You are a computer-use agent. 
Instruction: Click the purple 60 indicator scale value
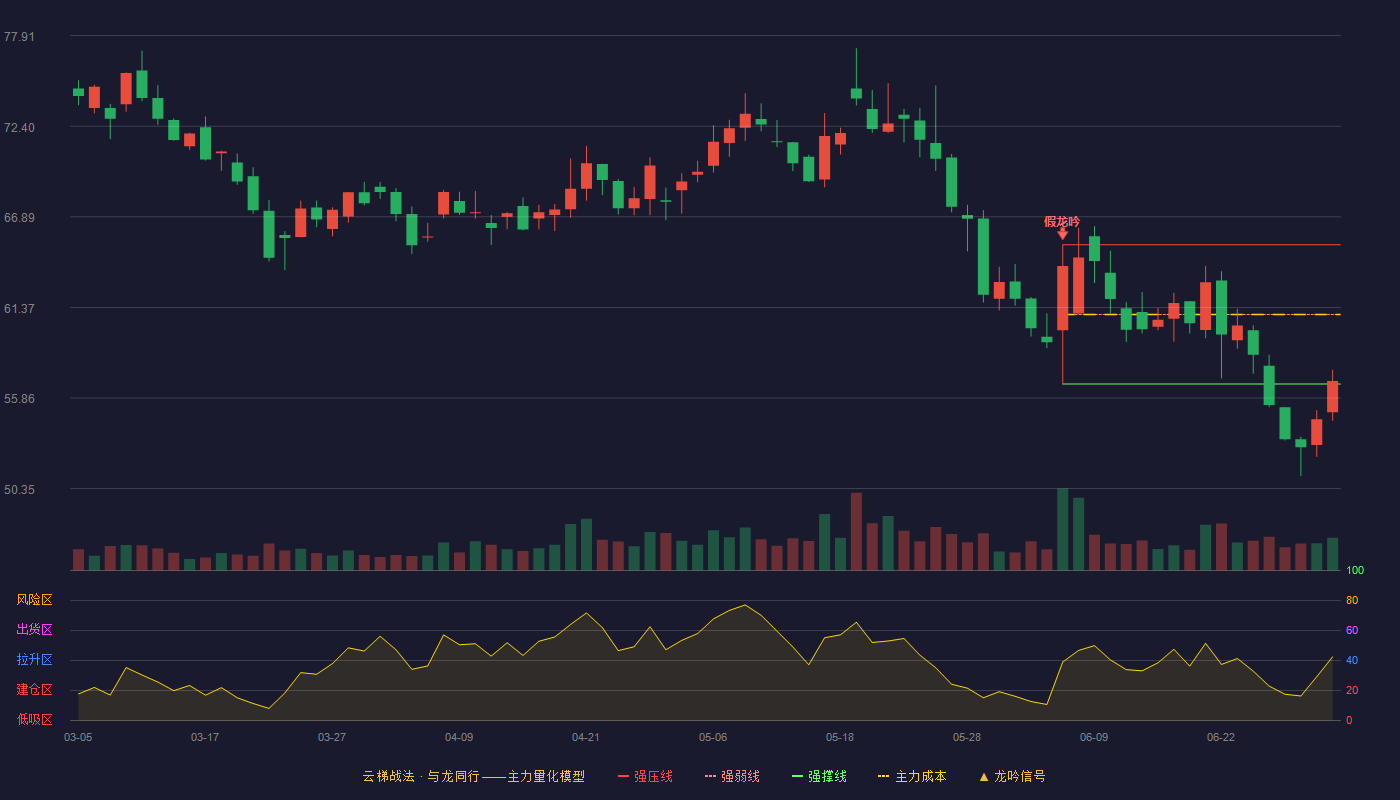pyautogui.click(x=1352, y=631)
